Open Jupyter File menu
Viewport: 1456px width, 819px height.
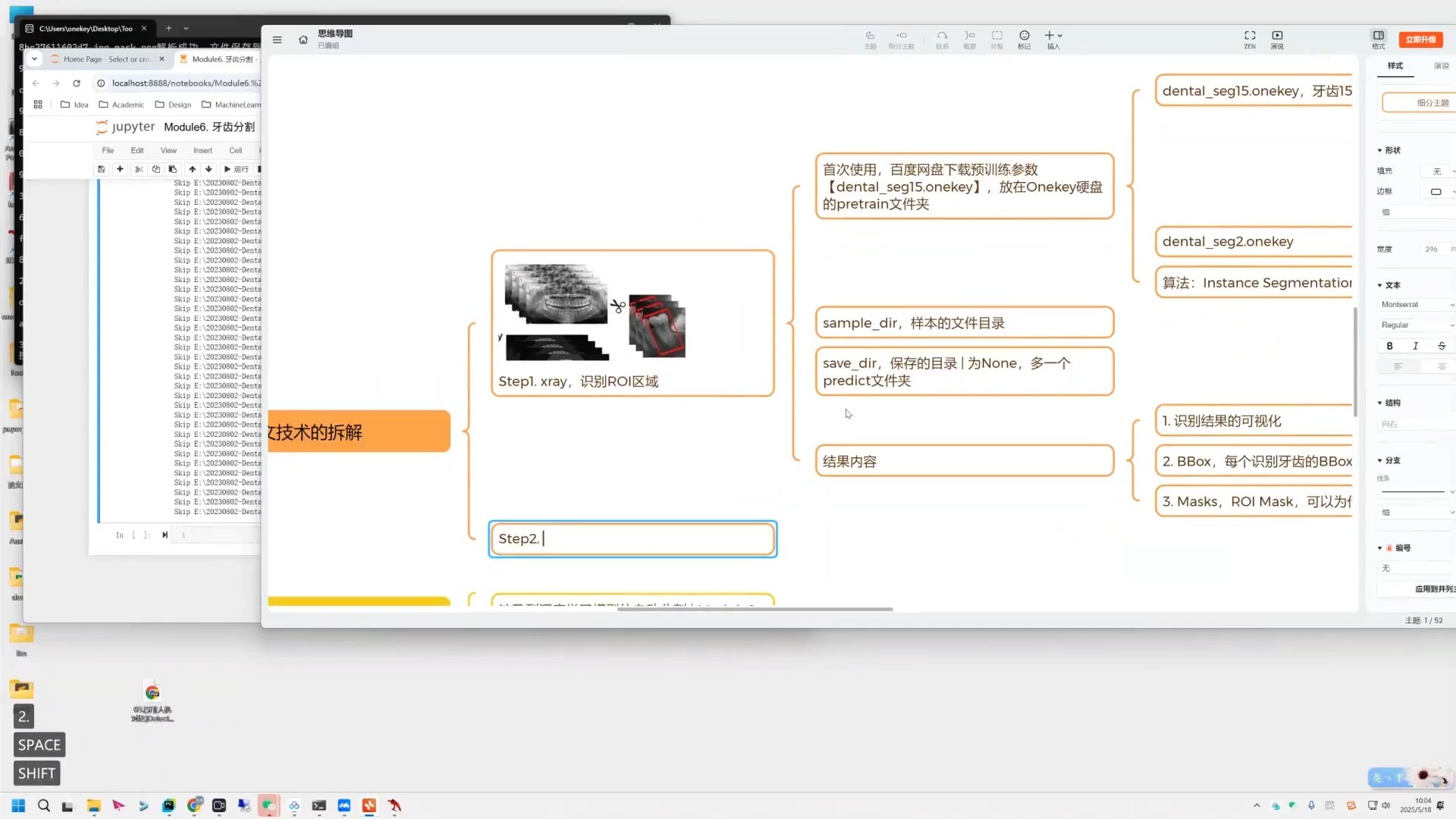tap(108, 151)
